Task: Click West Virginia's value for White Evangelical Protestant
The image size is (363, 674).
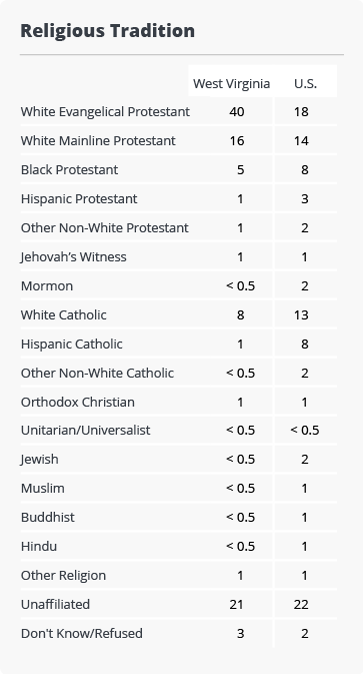Action: tap(237, 112)
